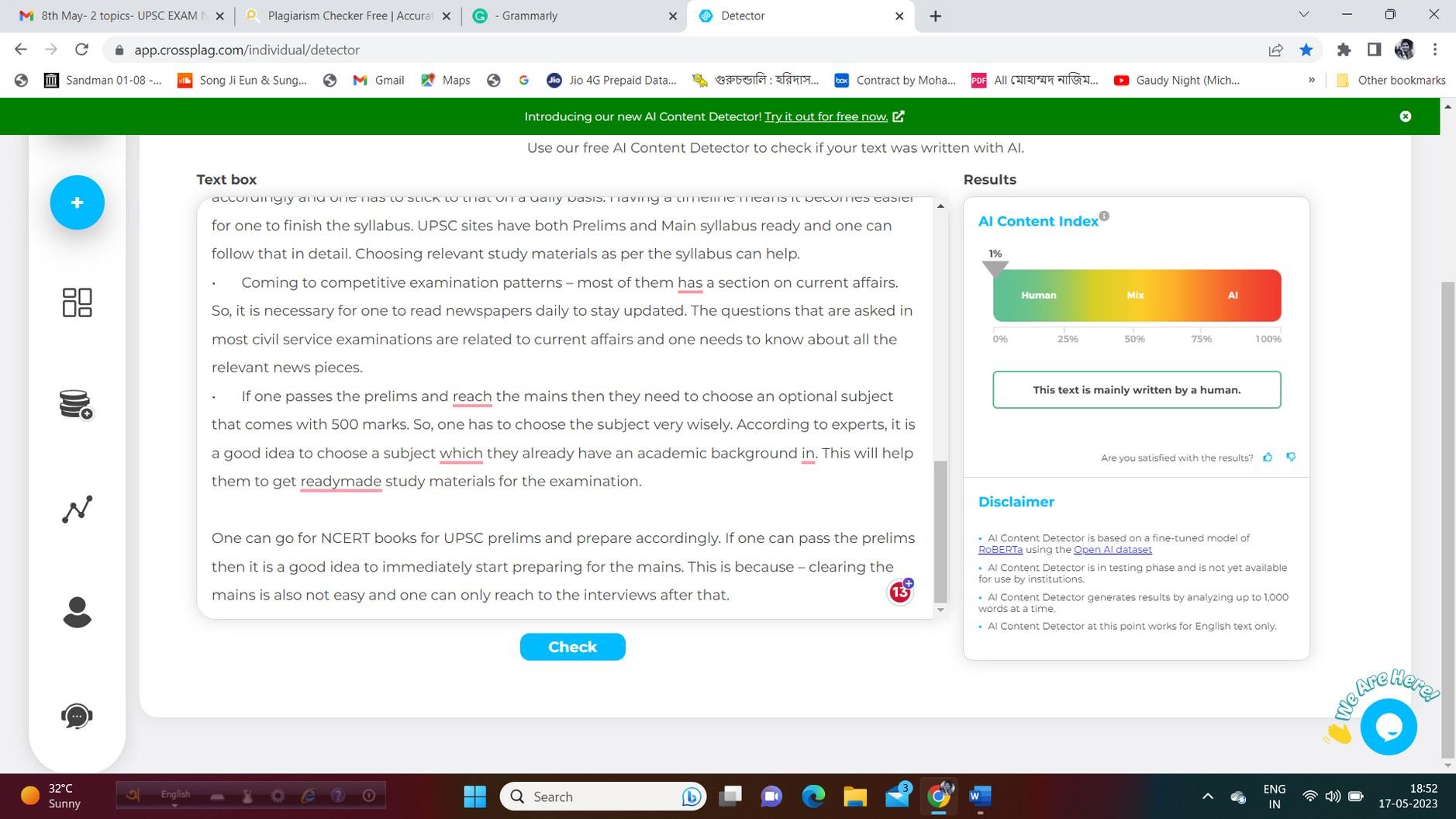The image size is (1456, 819).
Task: Open the Open AI dataset link
Action: pos(1113,549)
